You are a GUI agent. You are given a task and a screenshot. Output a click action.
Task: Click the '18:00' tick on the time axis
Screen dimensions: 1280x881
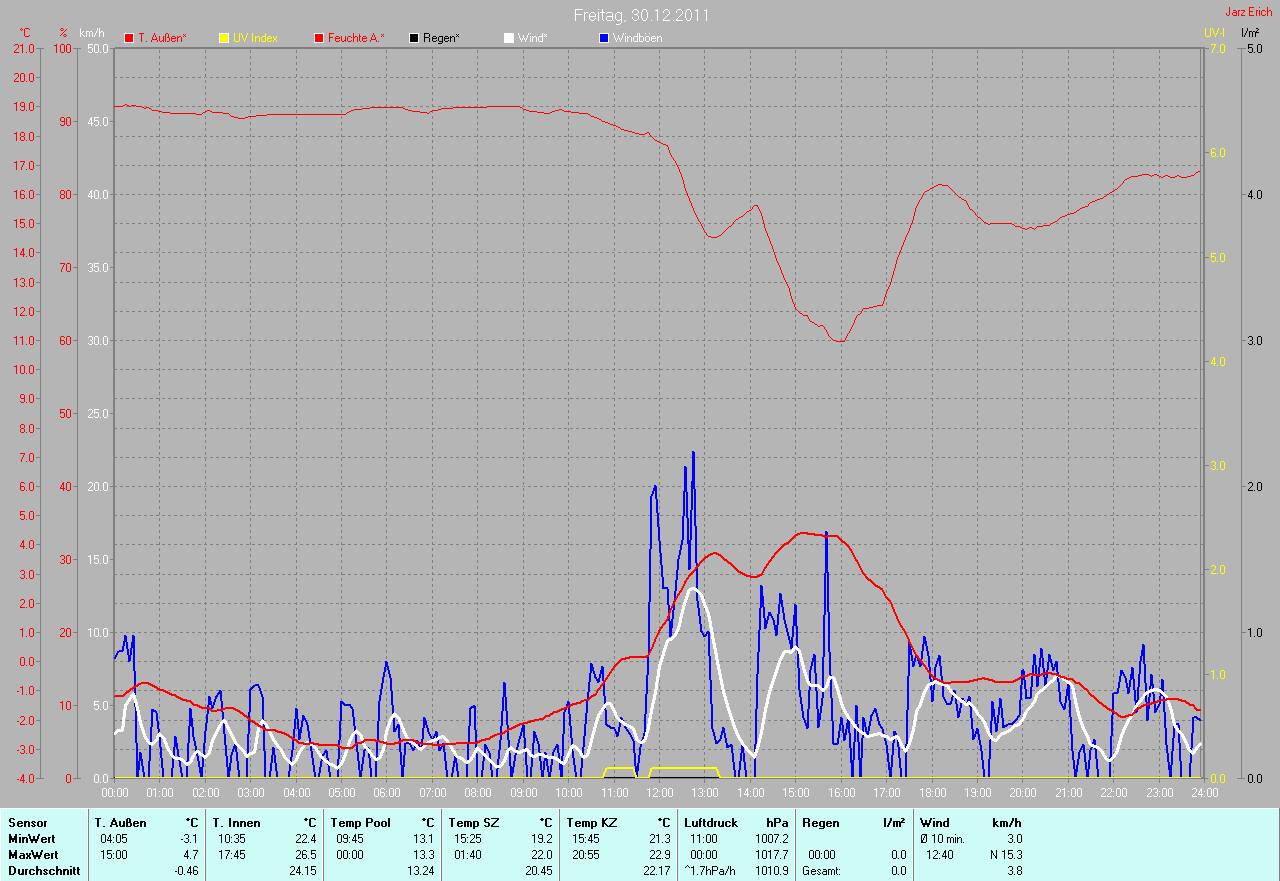point(932,793)
